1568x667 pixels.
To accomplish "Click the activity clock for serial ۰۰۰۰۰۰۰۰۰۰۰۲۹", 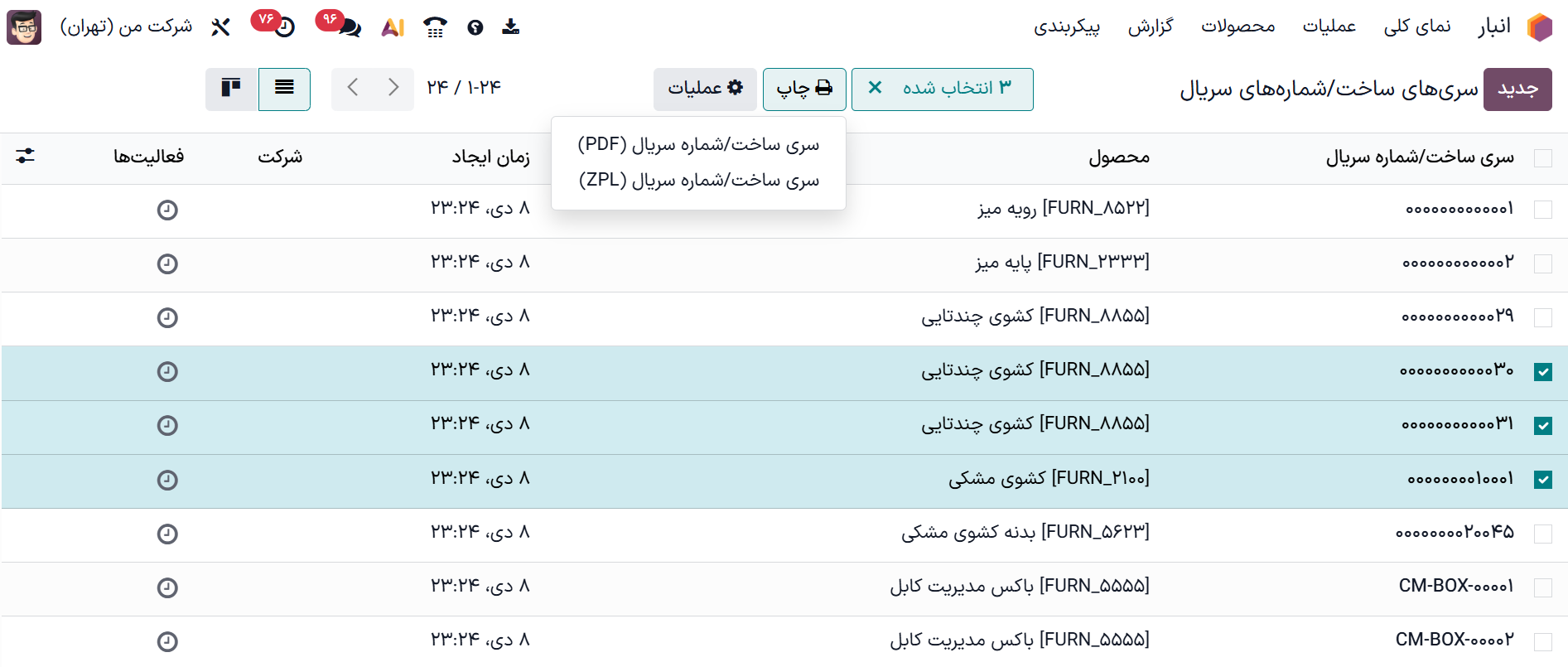I will (167, 317).
